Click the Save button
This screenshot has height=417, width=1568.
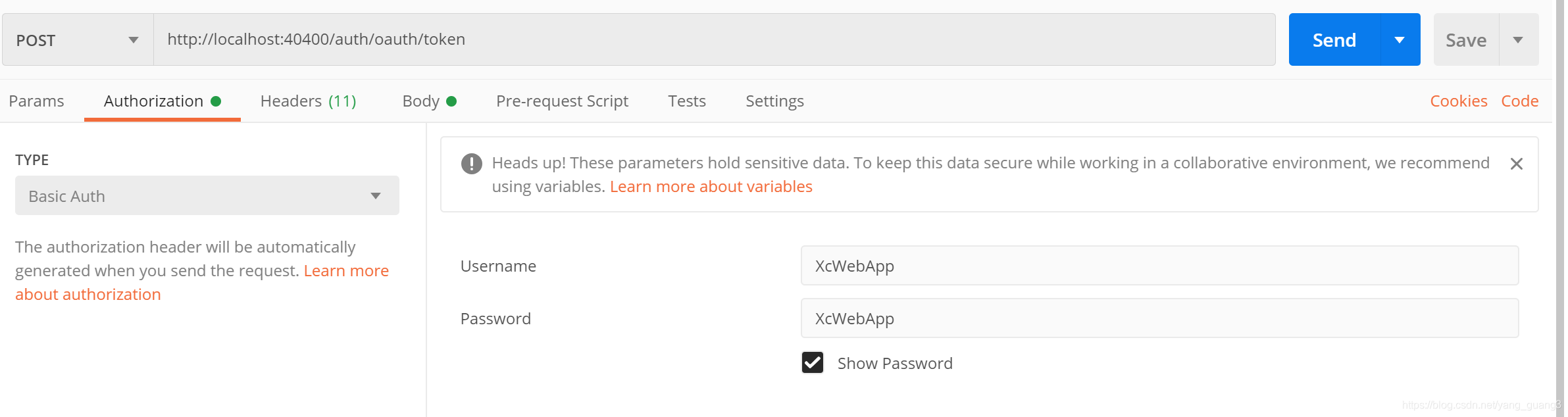pos(1465,40)
